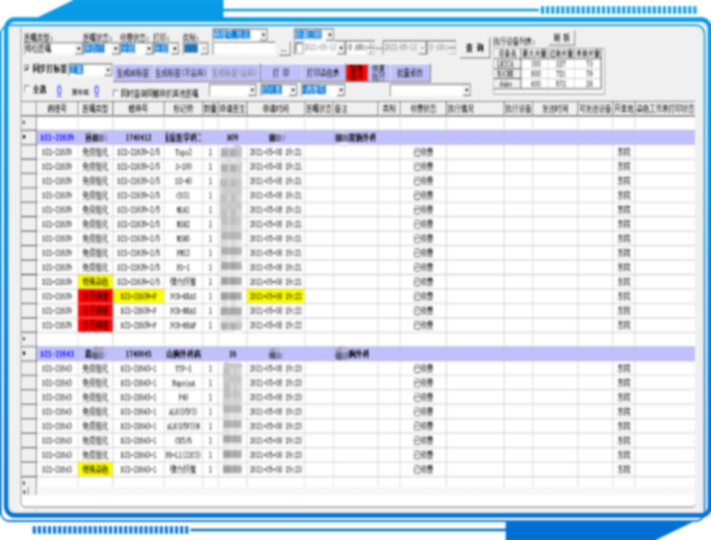Toggle the 全选 select all checkbox

click(27, 90)
